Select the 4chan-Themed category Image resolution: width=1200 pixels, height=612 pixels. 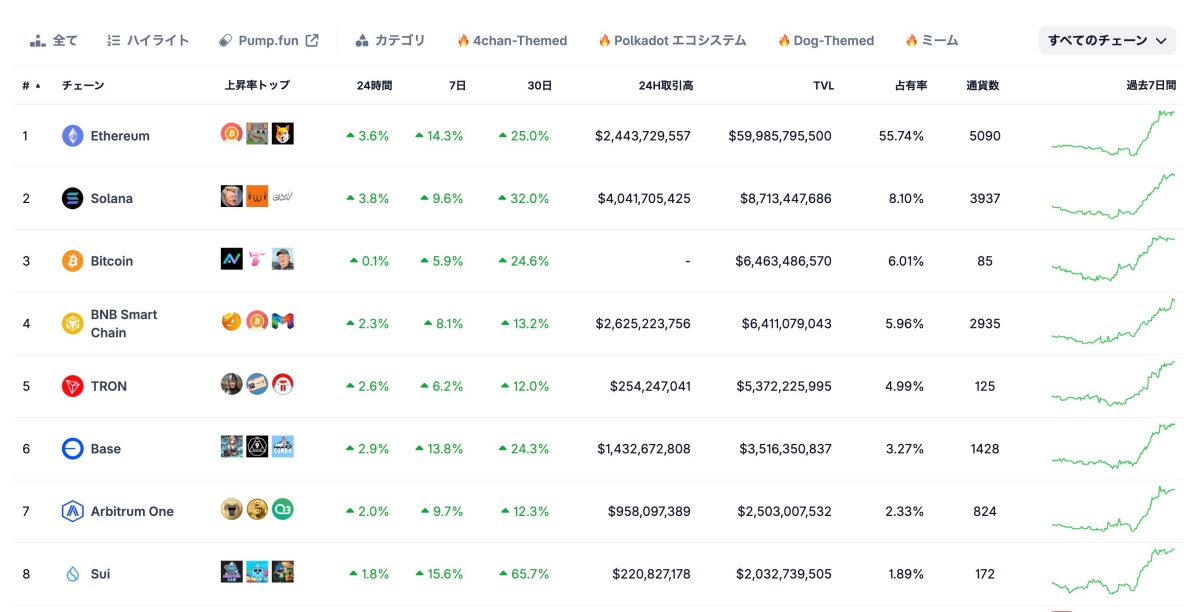[x=512, y=41]
